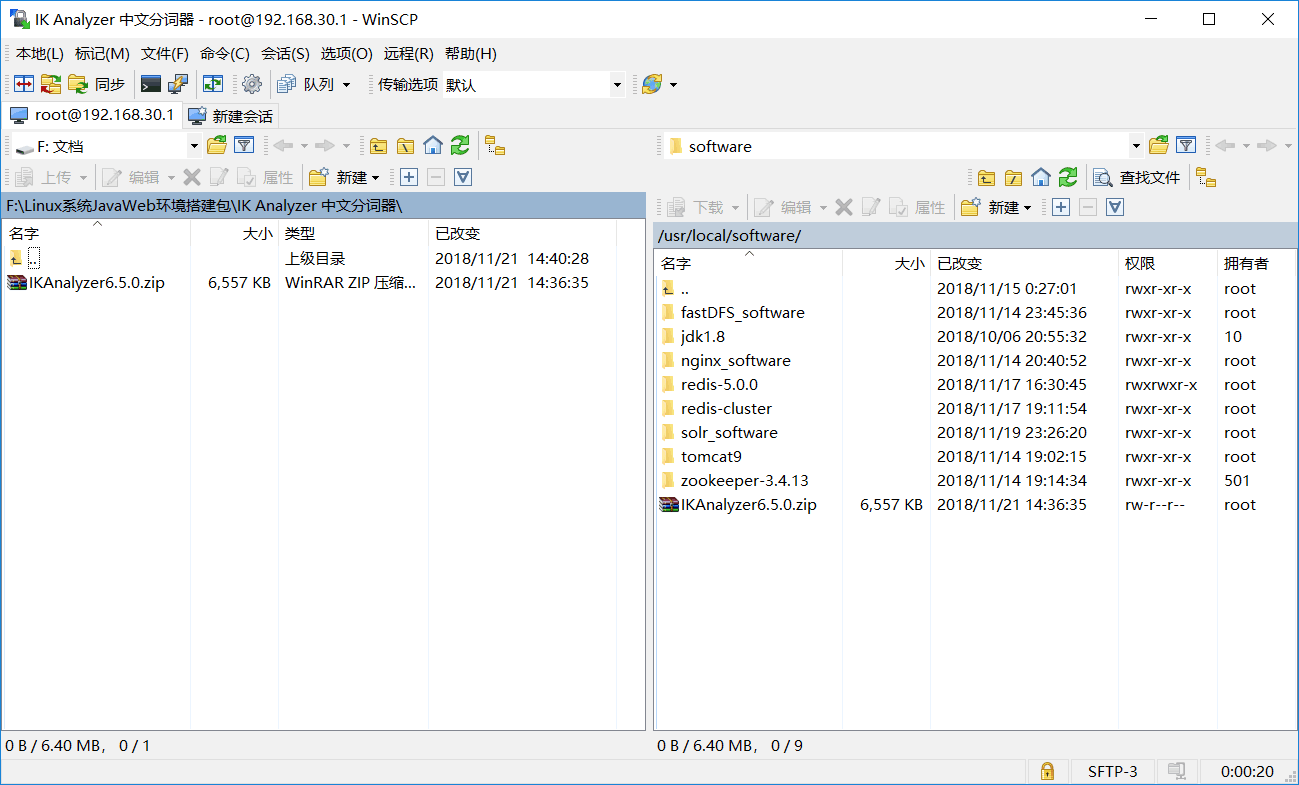Open the 远程(R) menu
Image resolution: width=1299 pixels, height=785 pixels.
[409, 54]
